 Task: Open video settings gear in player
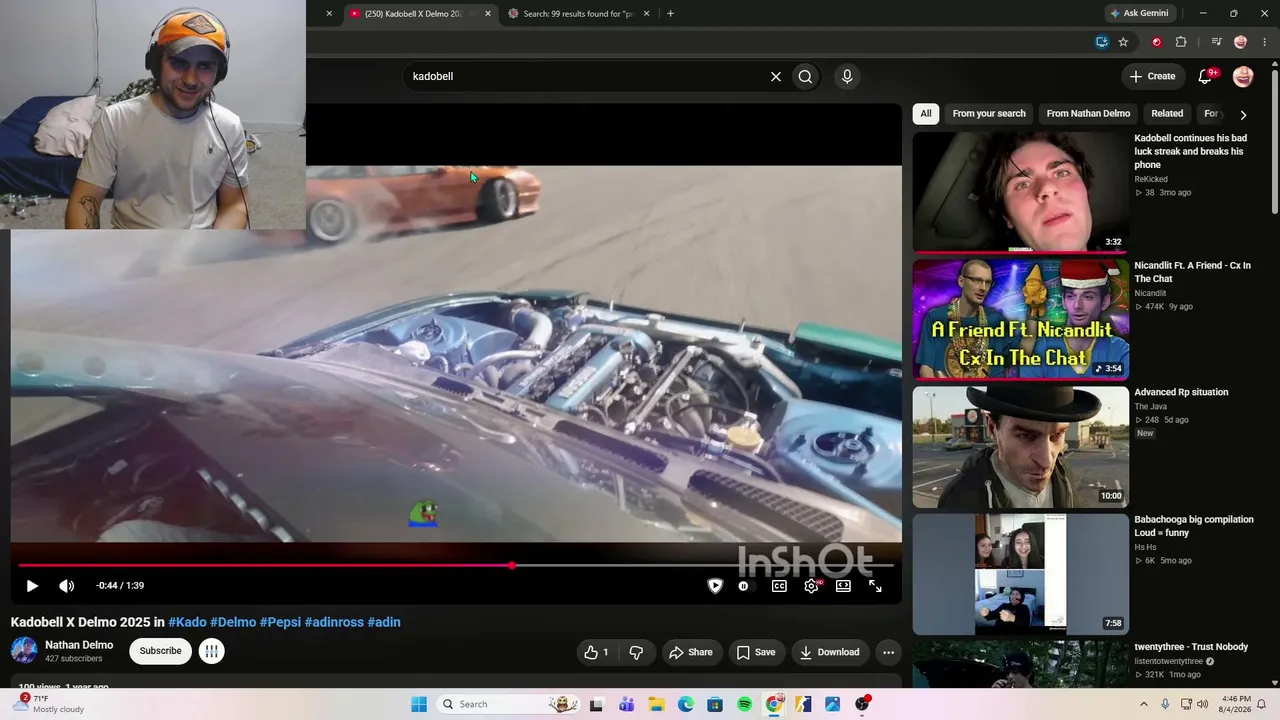click(811, 586)
